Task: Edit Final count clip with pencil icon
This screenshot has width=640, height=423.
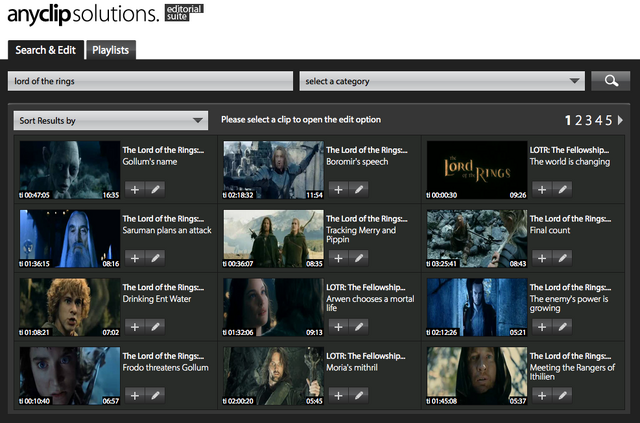Action: click(562, 258)
